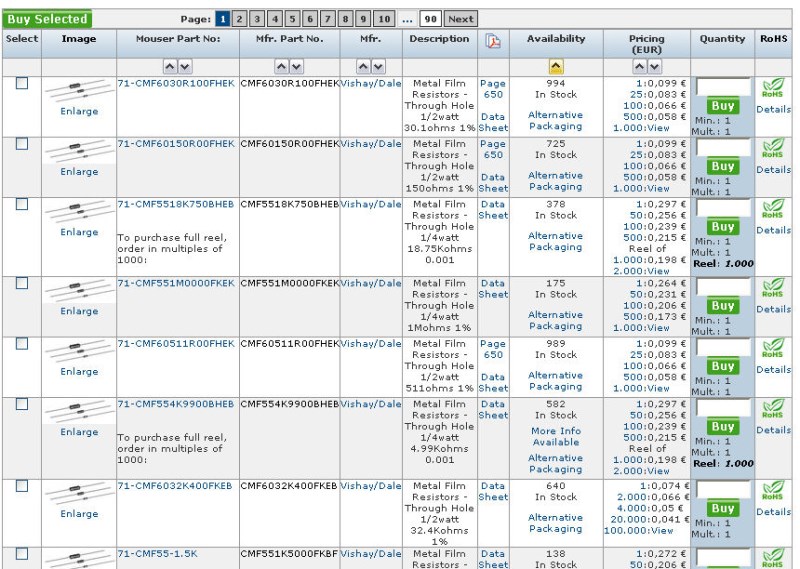This screenshot has height=569, width=800.
Task: Focus quantity field for CMF554K9900BHEB
Action: 723,408
